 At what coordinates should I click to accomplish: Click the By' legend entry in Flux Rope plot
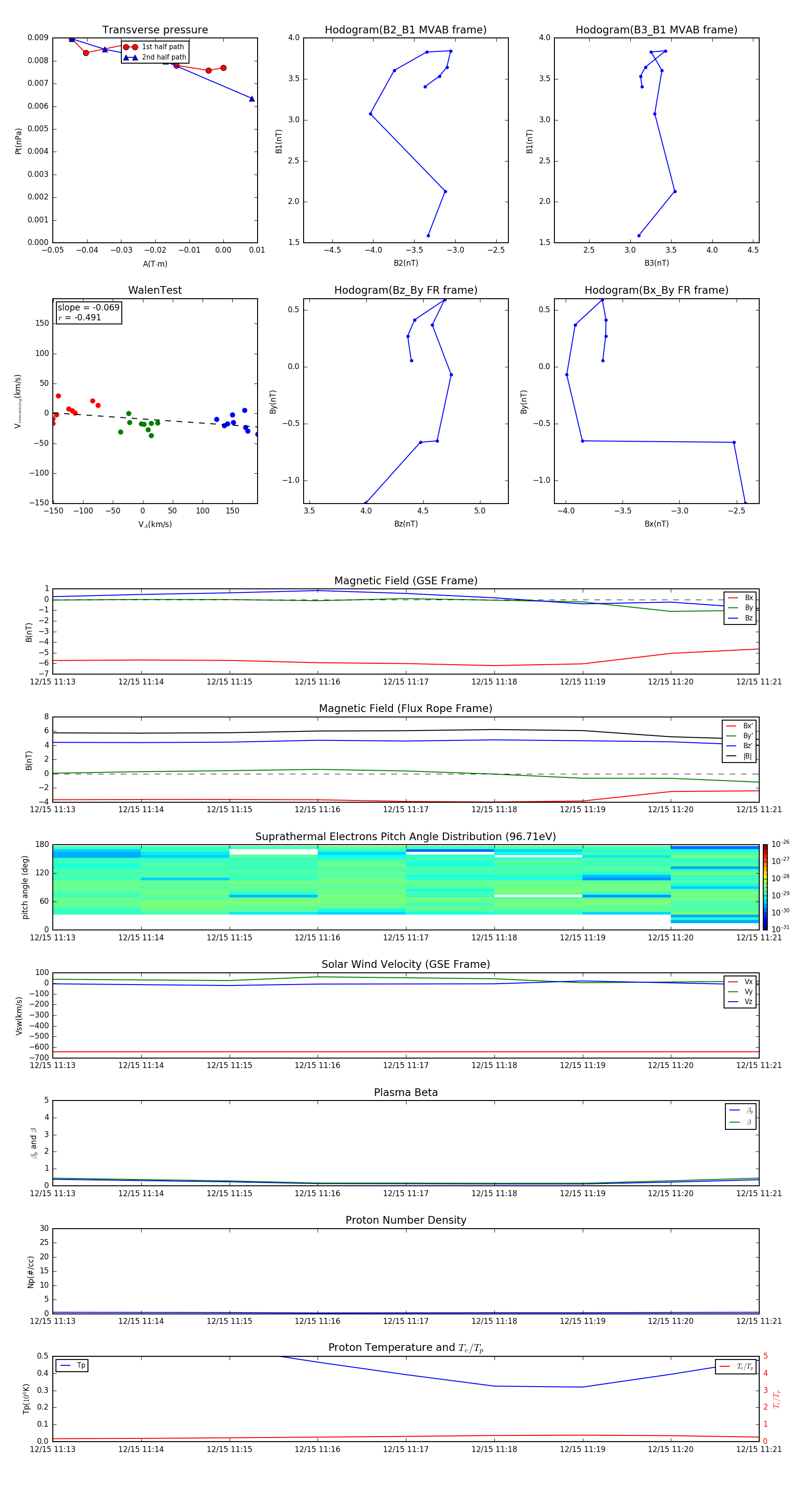pyautogui.click(x=739, y=736)
